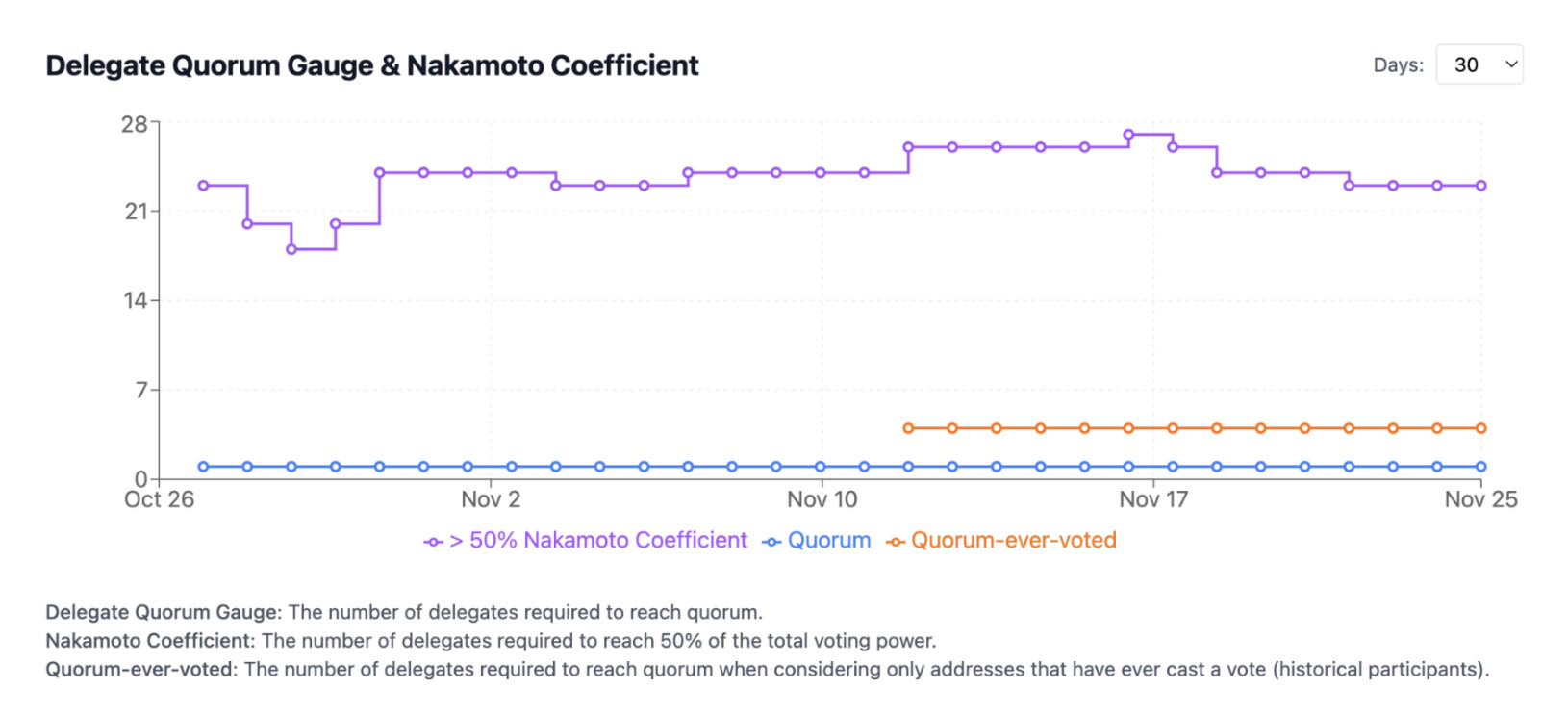Click the chevron arrow in Days selector
The height and width of the screenshot is (714, 1568).
(1511, 64)
